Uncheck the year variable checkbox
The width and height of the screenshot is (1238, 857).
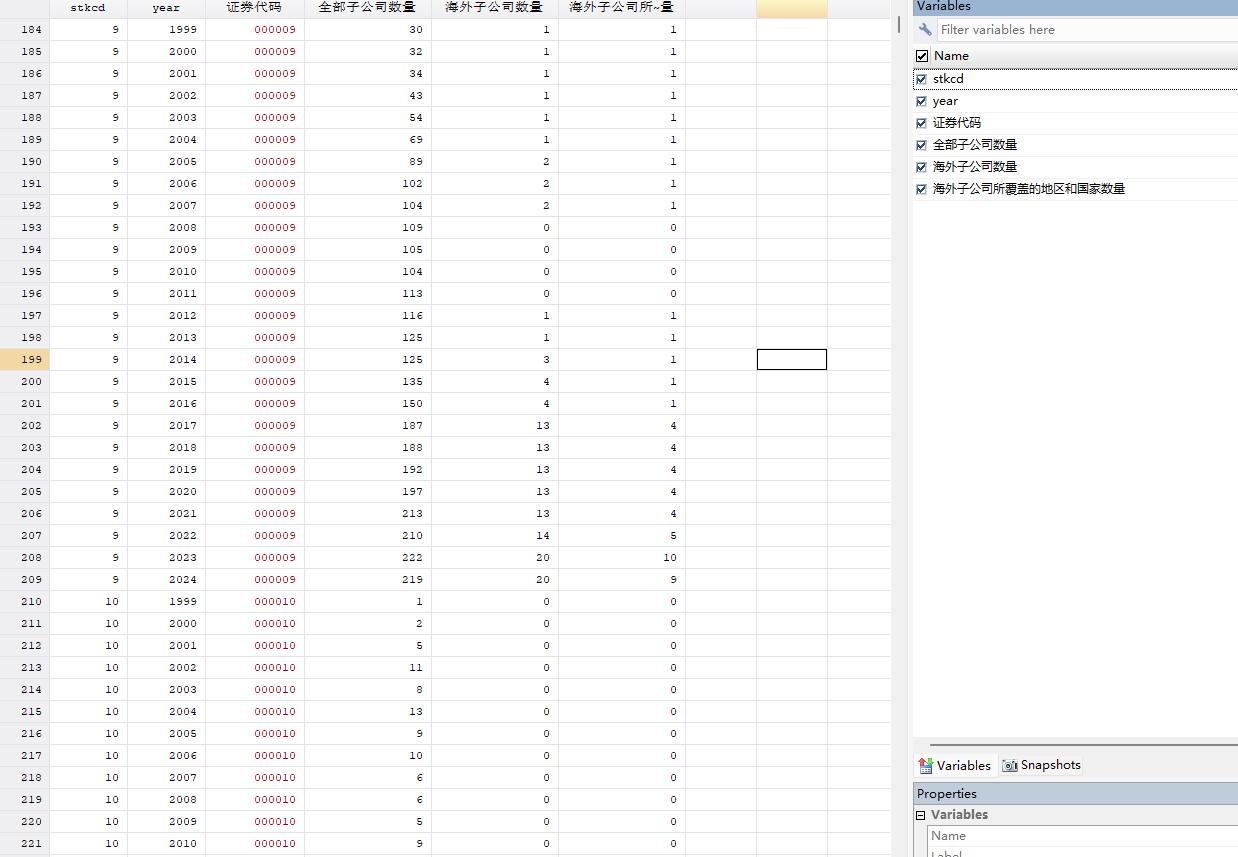coord(921,101)
